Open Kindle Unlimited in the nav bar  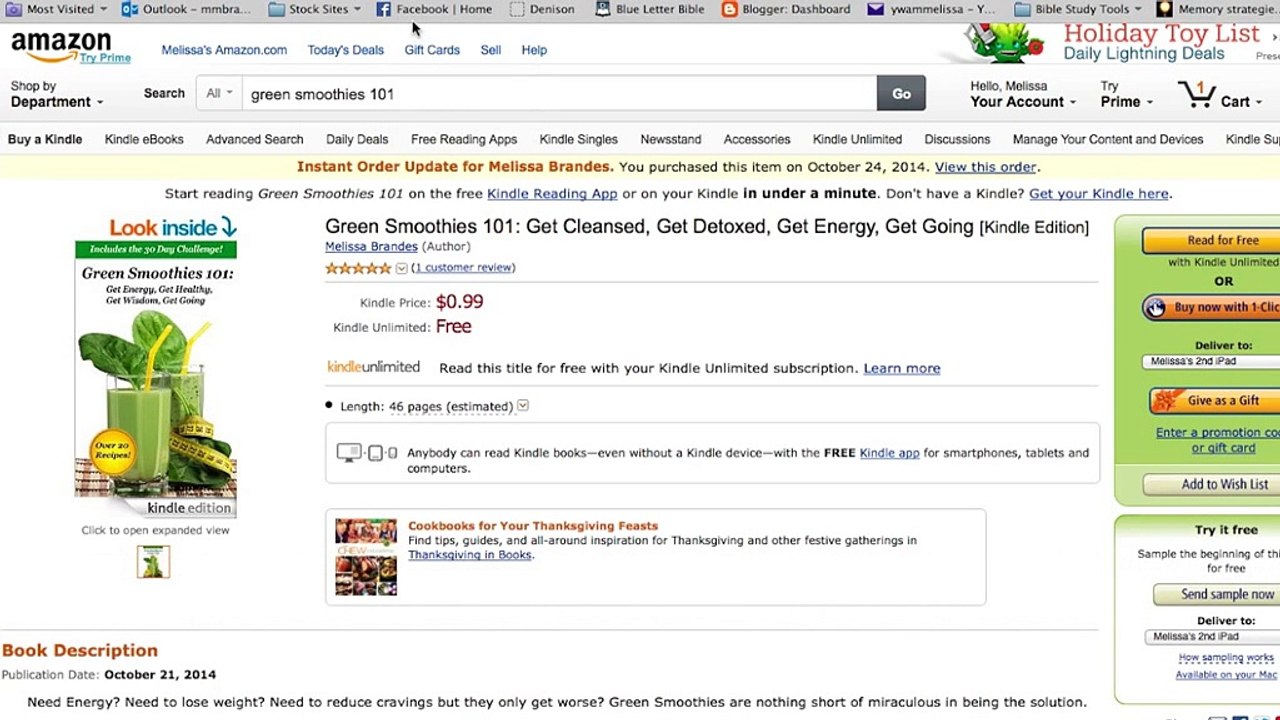[857, 139]
